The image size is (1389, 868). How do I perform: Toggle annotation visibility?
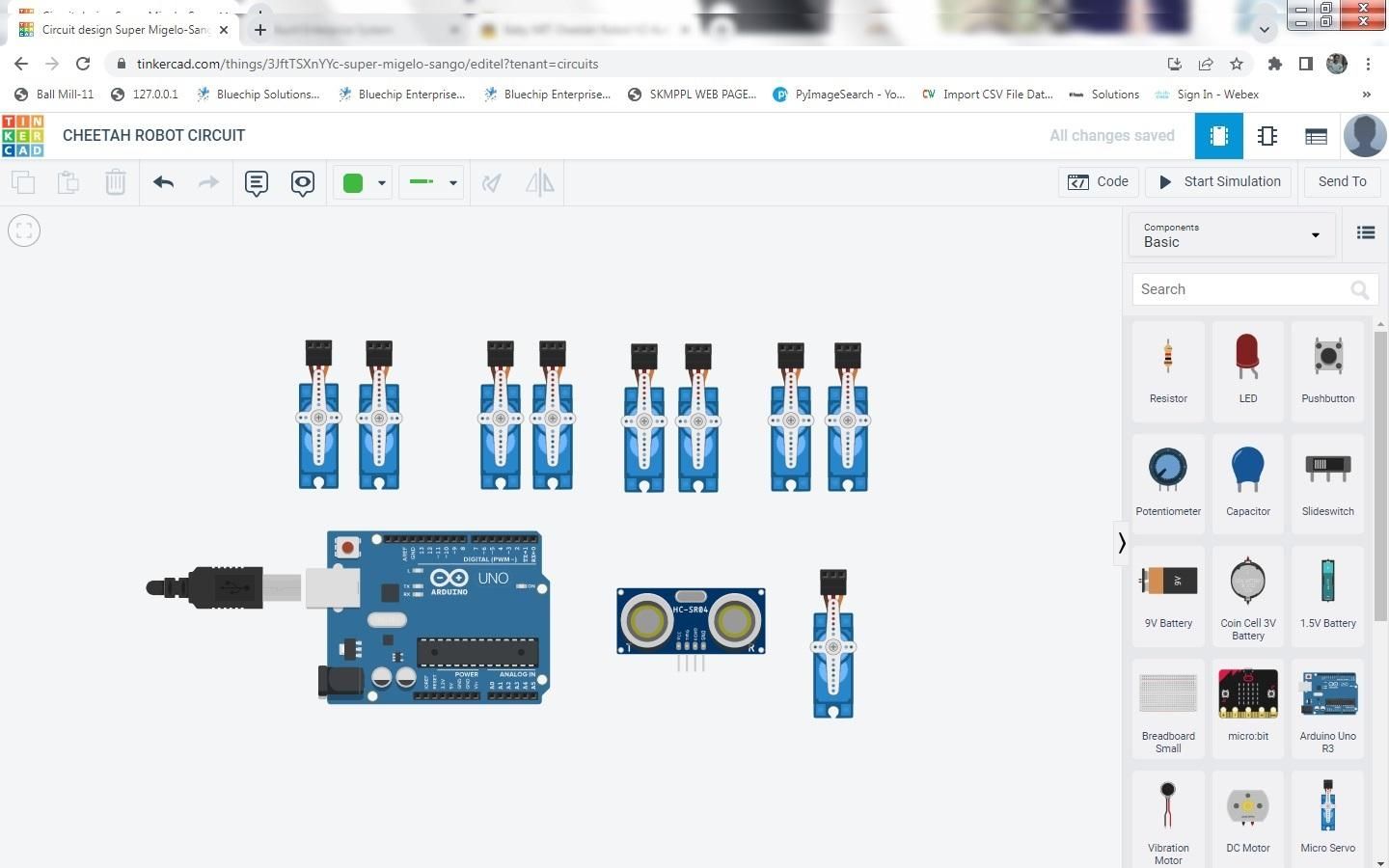point(302,182)
